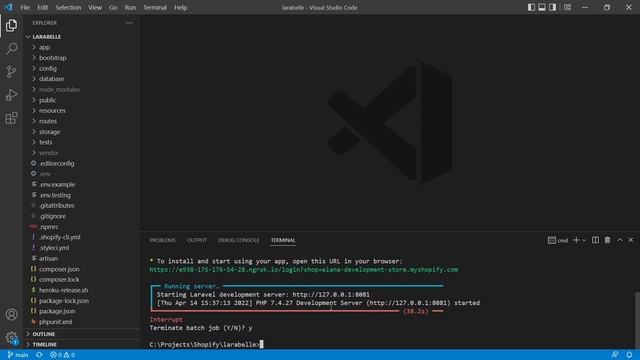Open the Explorer view in activity bar
The image size is (640, 360).
point(11,26)
